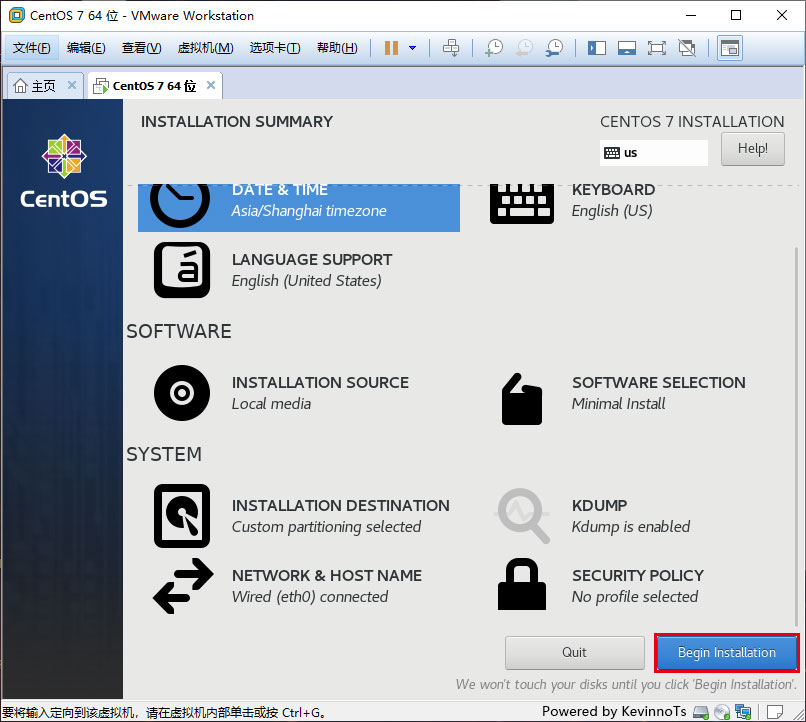Click the installer vertical scrollbar

click(796, 437)
